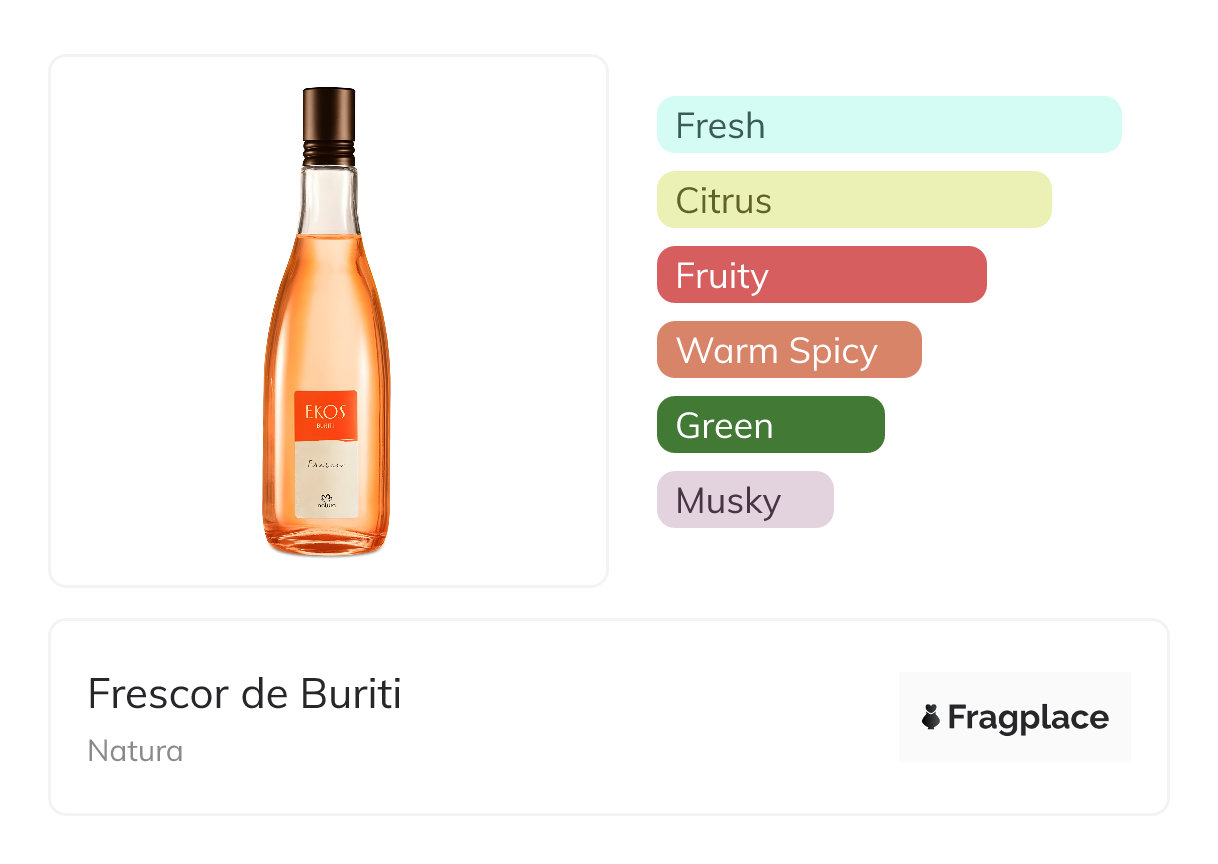This screenshot has height=864, width=1218.
Task: Click the handwritten signature on the white label
Action: [x=325, y=464]
